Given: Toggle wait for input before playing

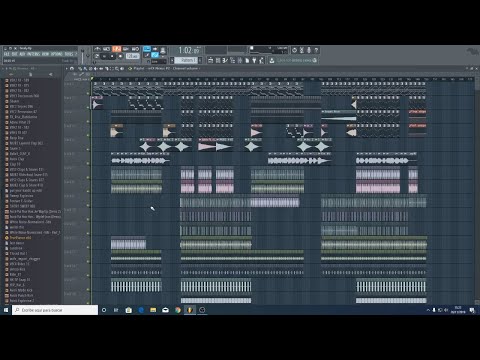Looking at the screenshot, I should click(106, 49).
